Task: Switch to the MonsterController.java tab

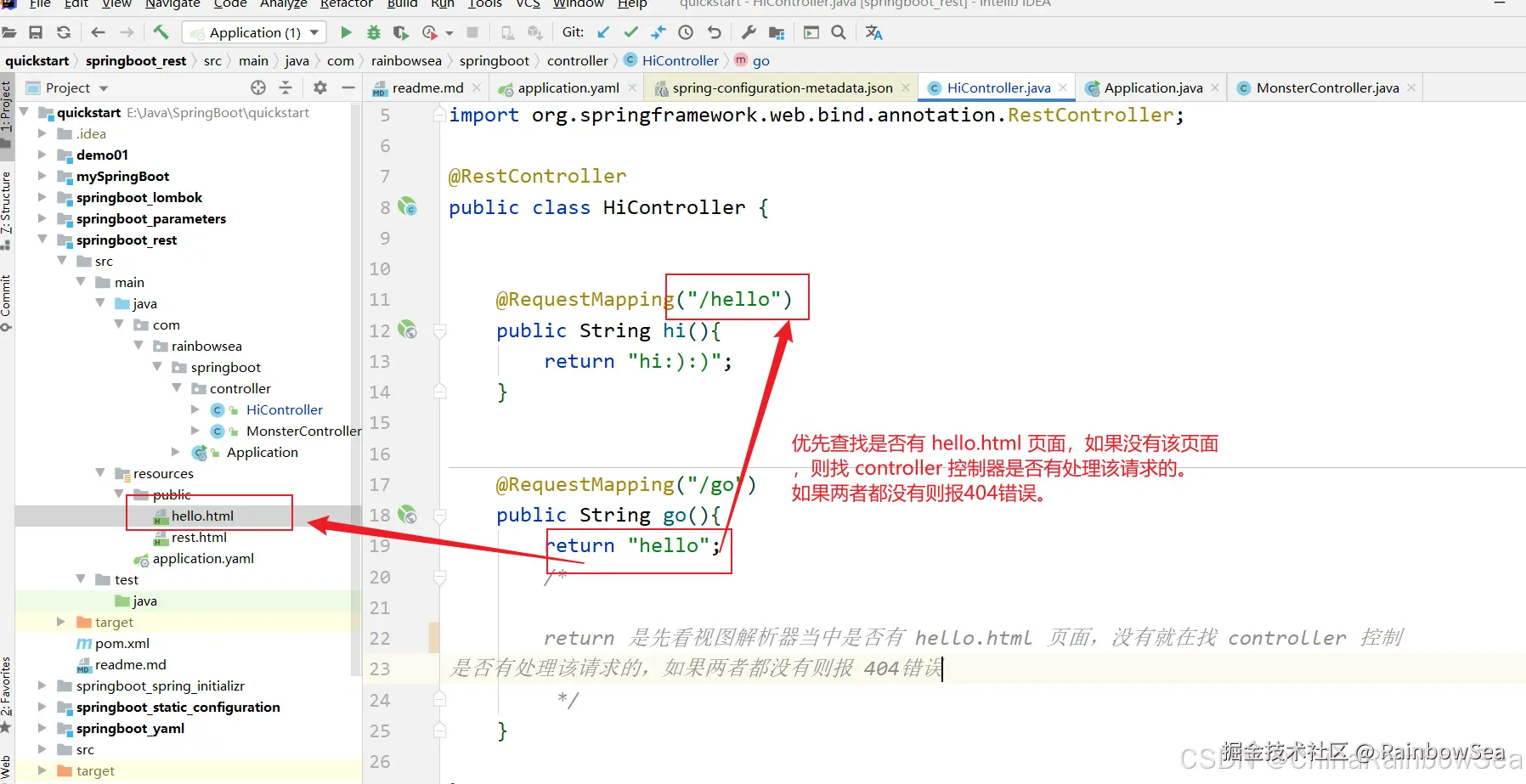Action: 1326,87
